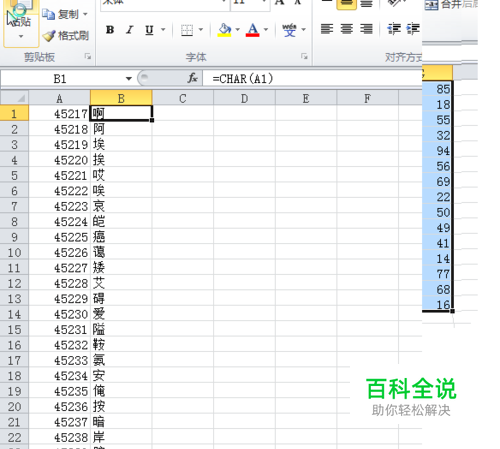This screenshot has height=449, width=500.
Task: Click cell B1 showing 啊
Action: point(121,114)
